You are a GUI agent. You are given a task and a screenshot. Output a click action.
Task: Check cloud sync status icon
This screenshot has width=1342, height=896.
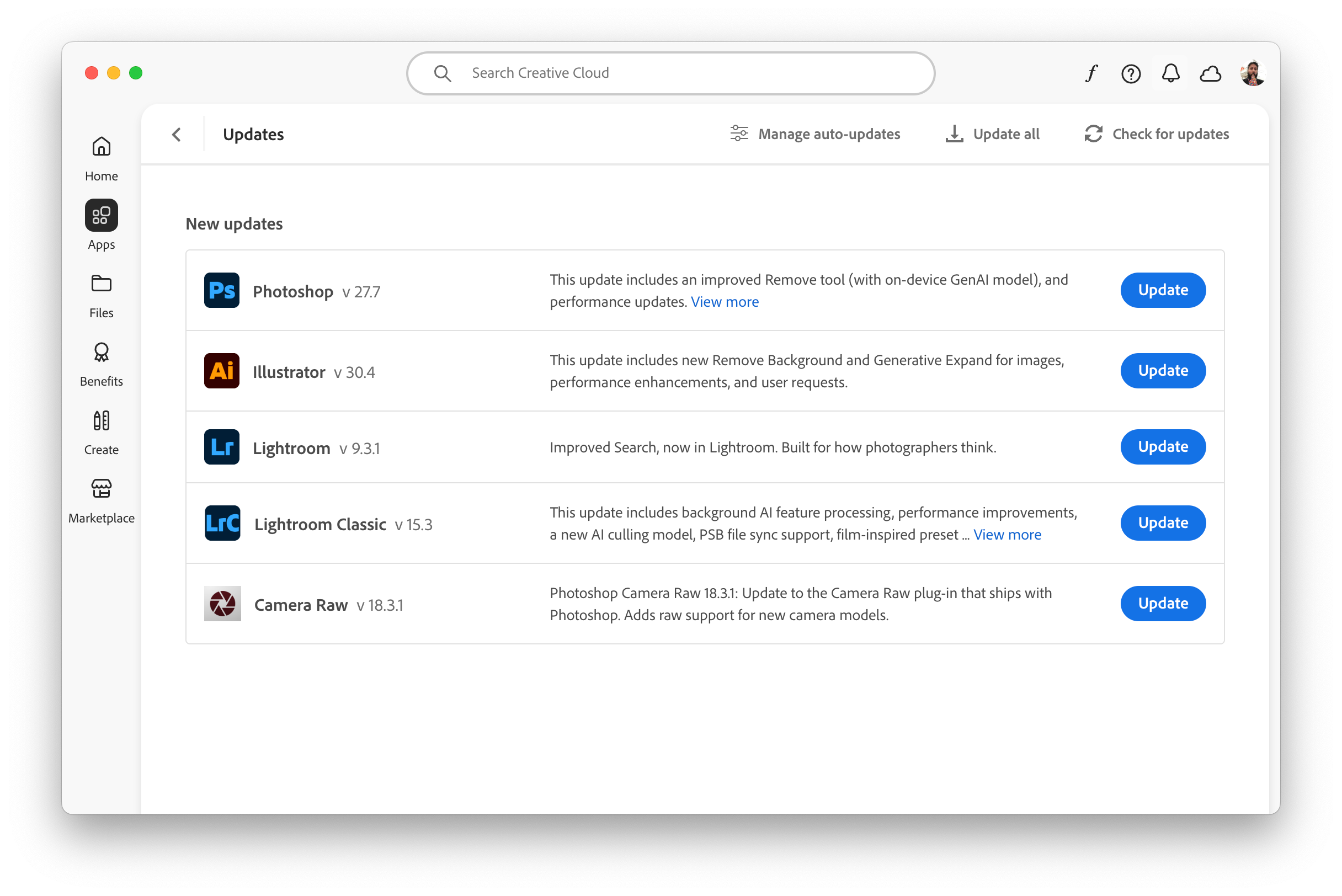point(1210,74)
